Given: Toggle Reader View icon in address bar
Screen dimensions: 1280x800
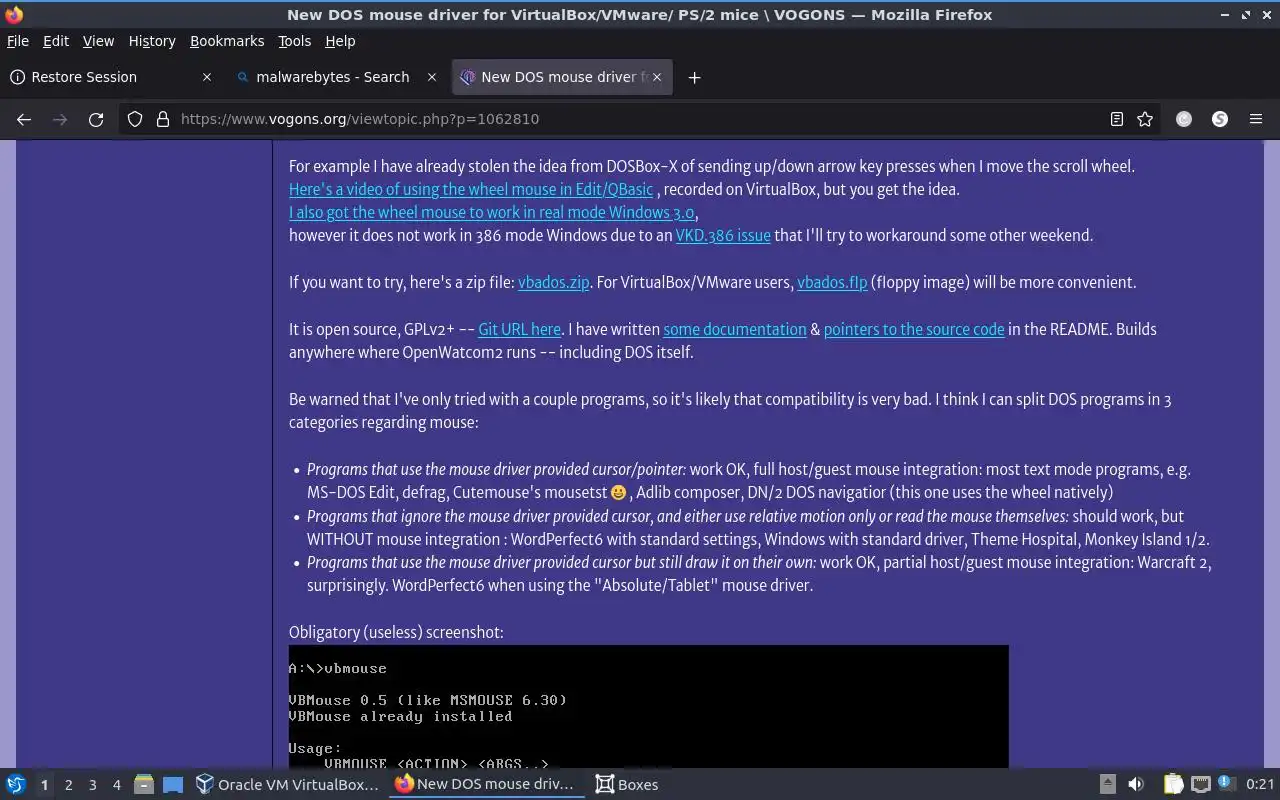Looking at the screenshot, I should 1117,119.
